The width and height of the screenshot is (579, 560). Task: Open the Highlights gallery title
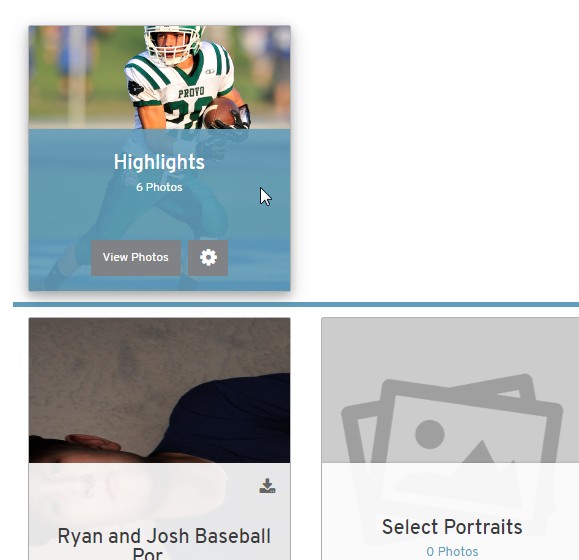159,162
